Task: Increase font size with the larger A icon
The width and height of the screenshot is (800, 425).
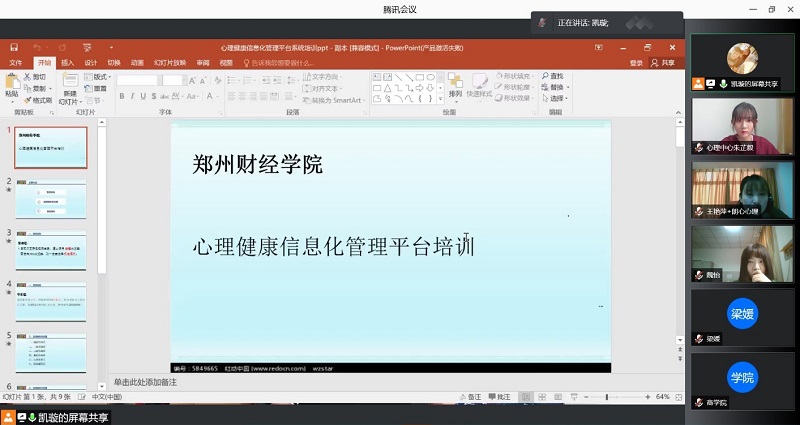Action: pyautogui.click(x=192, y=80)
